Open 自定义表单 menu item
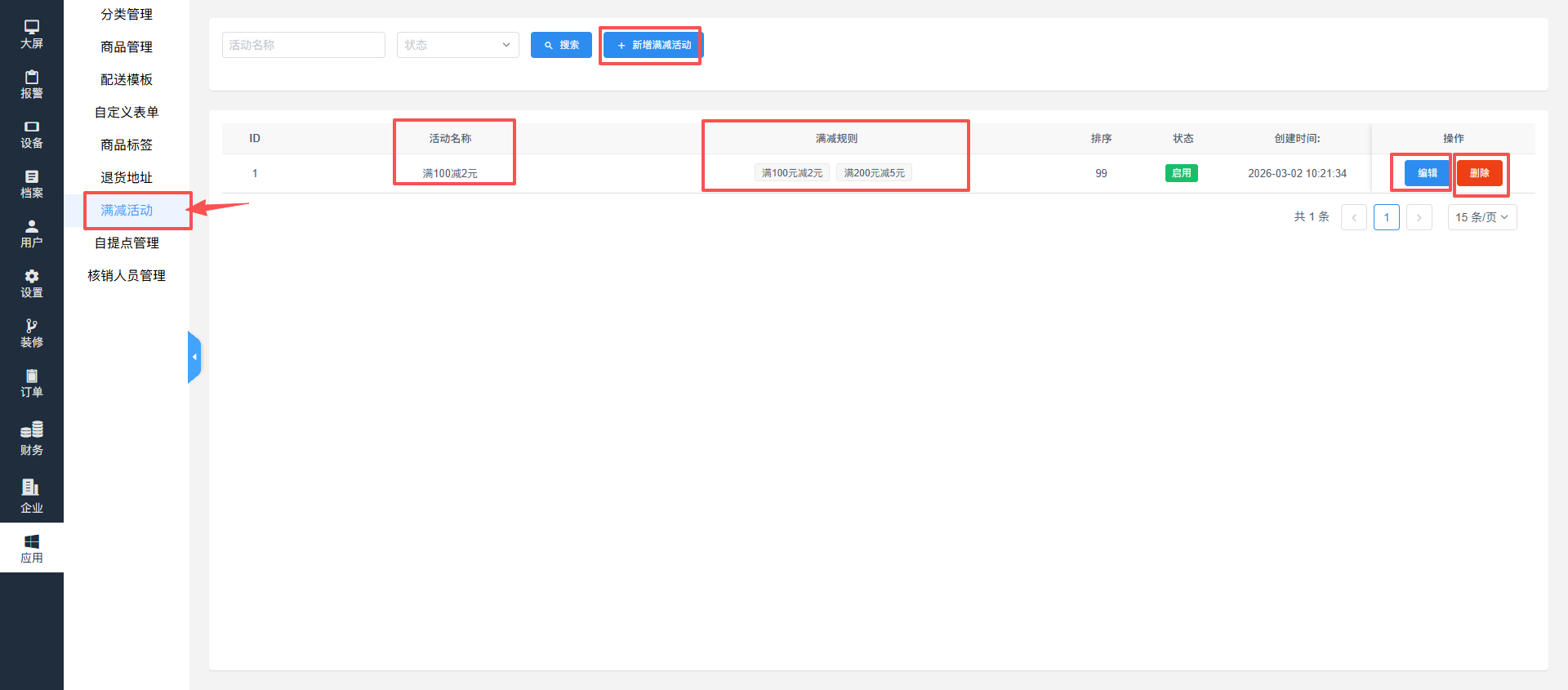This screenshot has height=690, width=1568. (x=127, y=113)
